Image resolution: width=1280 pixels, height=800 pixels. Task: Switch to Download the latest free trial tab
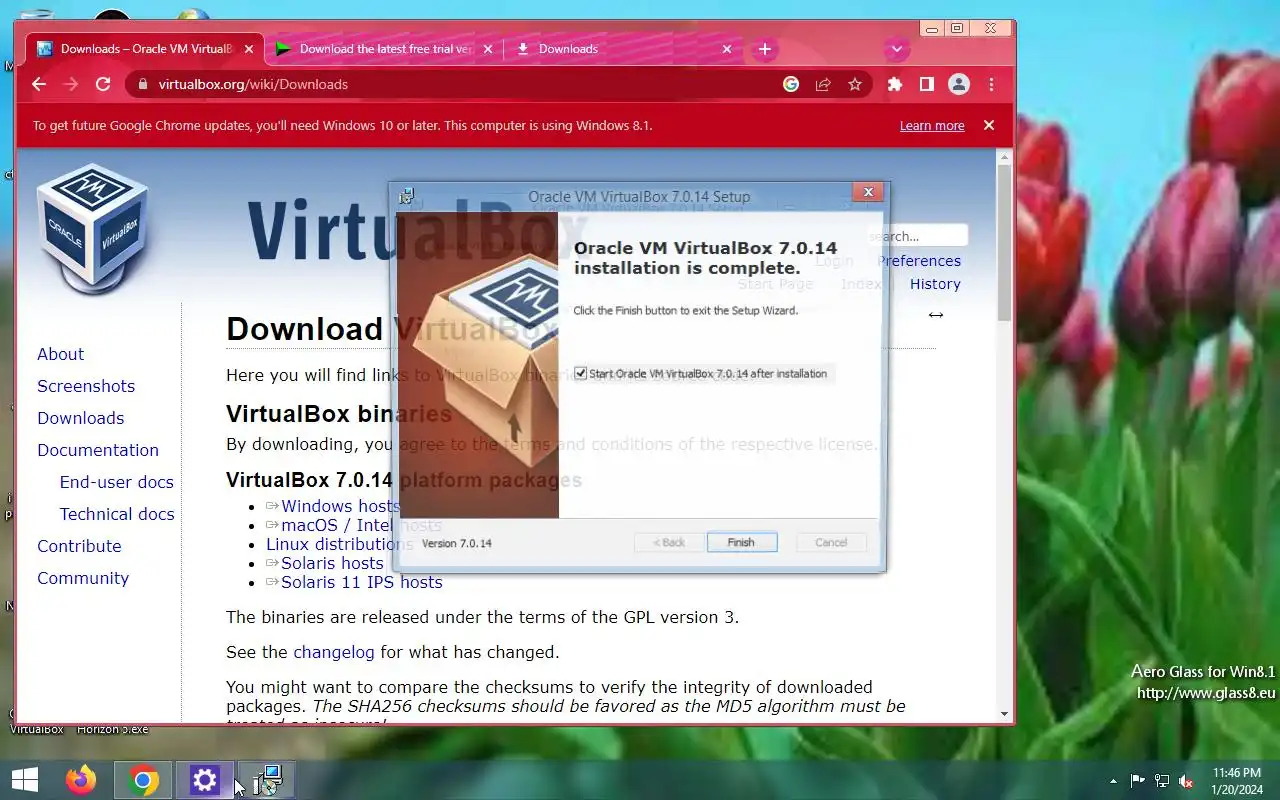tap(385, 49)
